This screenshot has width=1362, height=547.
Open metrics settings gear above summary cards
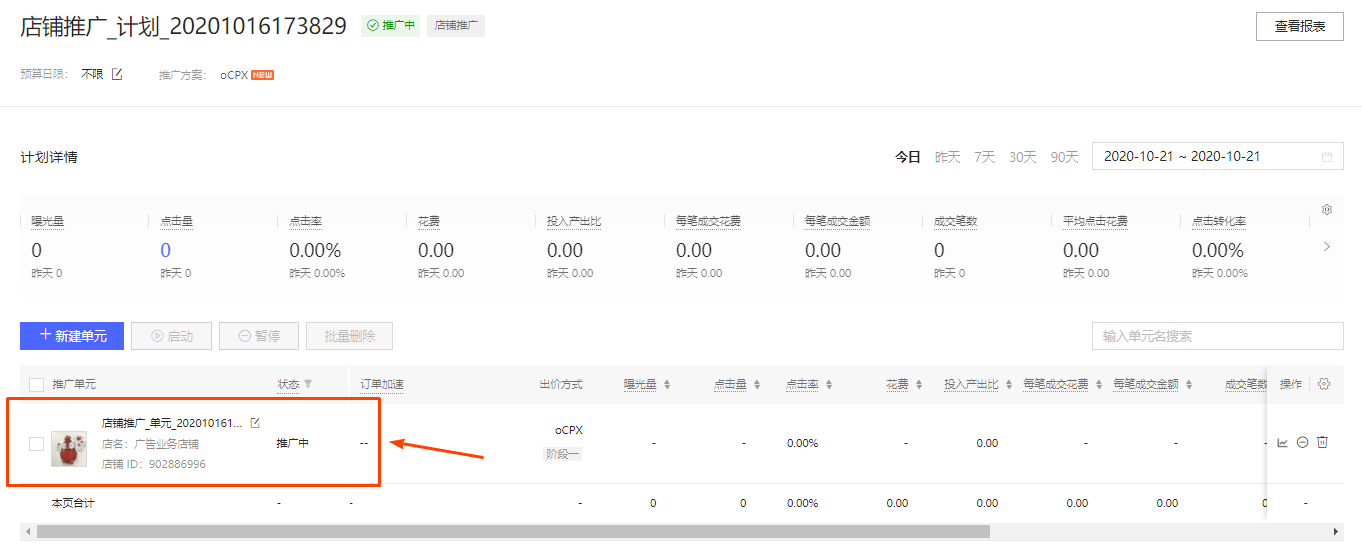tap(1327, 210)
